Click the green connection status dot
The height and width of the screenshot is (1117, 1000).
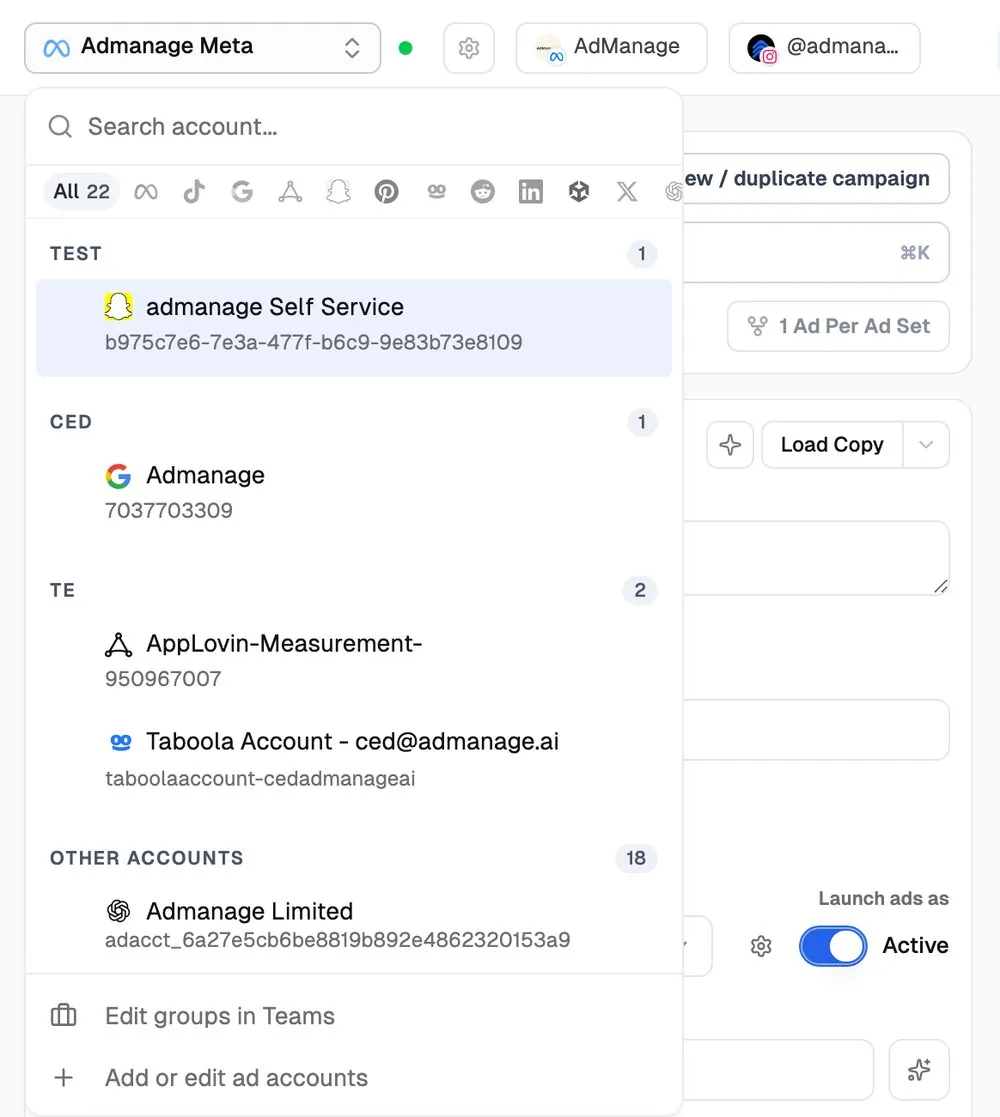click(x=405, y=48)
